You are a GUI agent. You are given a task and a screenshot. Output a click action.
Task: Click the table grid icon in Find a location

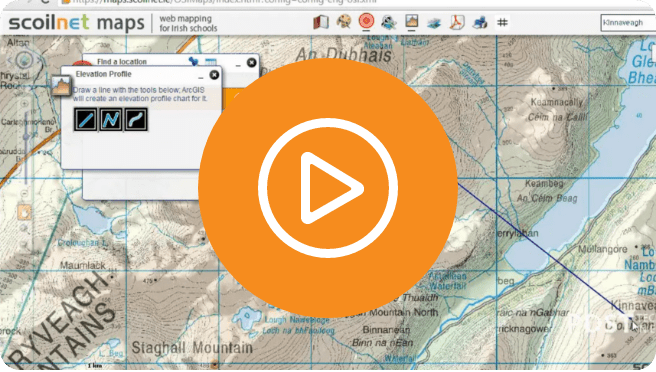tap(210, 62)
